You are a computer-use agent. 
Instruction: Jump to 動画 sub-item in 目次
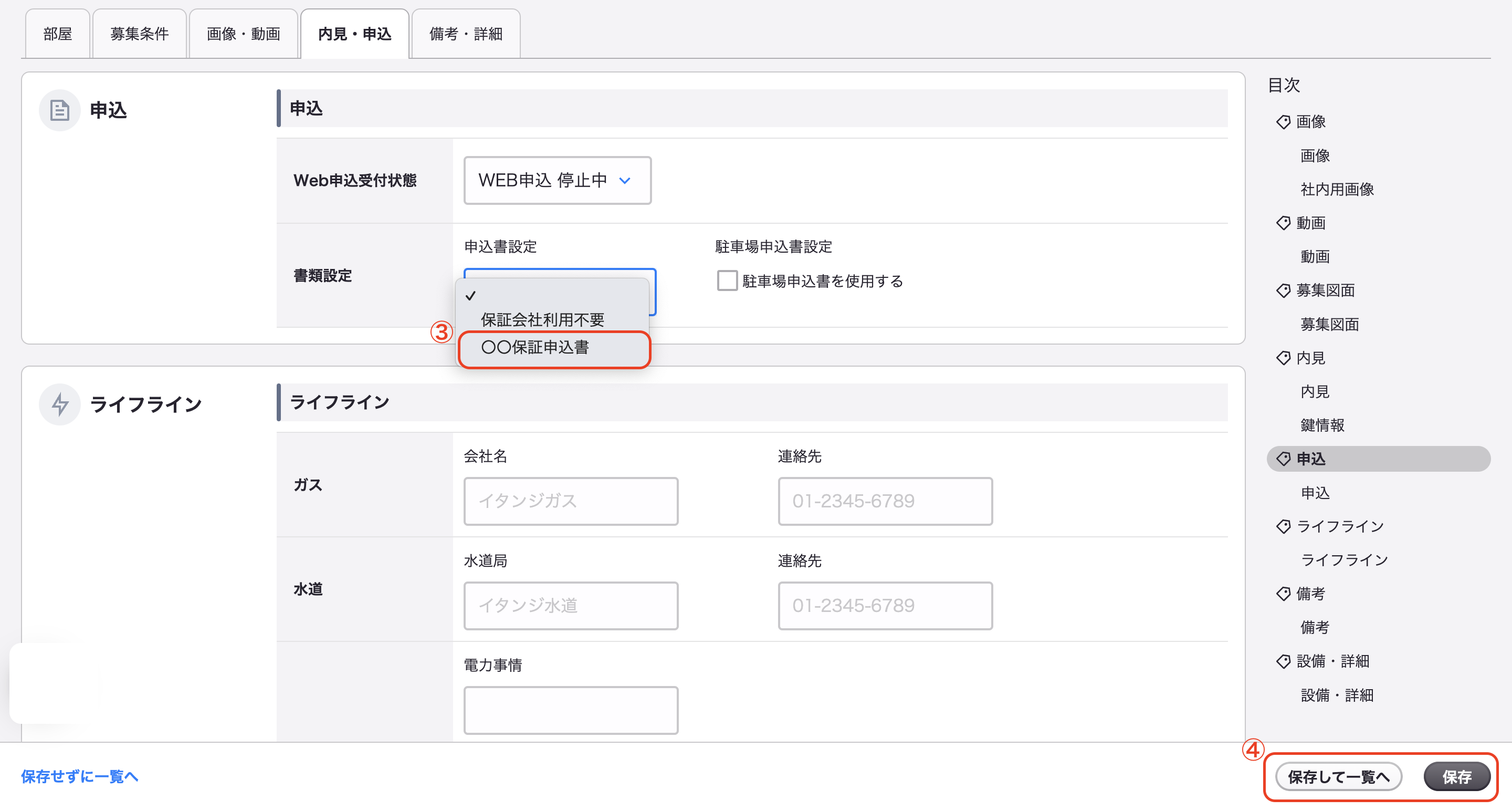(1315, 257)
